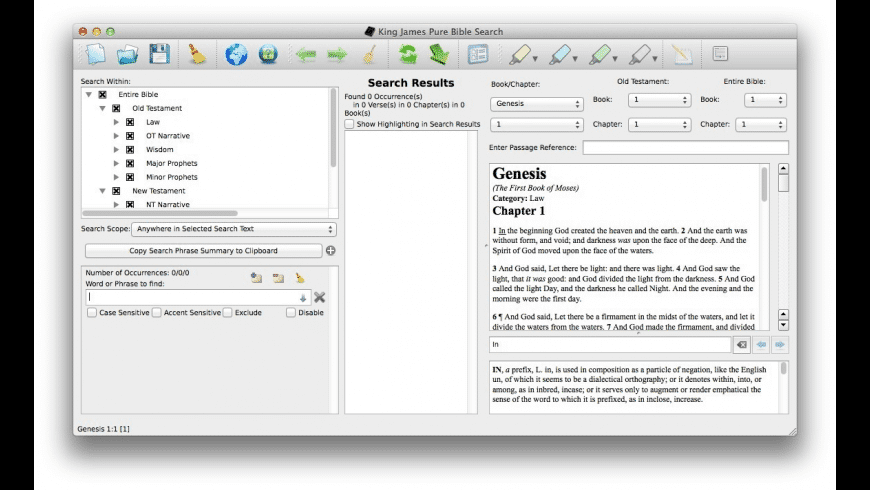
Task: Toggle the Old Testament checkbox
Action: (116, 108)
